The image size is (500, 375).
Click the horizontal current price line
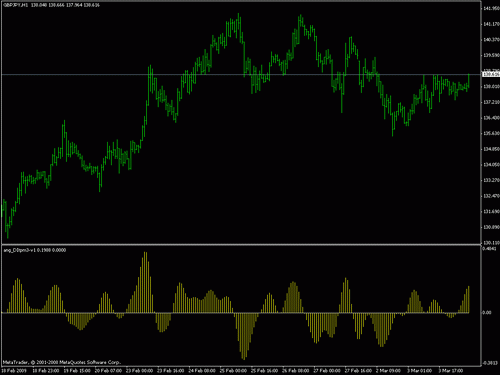[x=241, y=74]
